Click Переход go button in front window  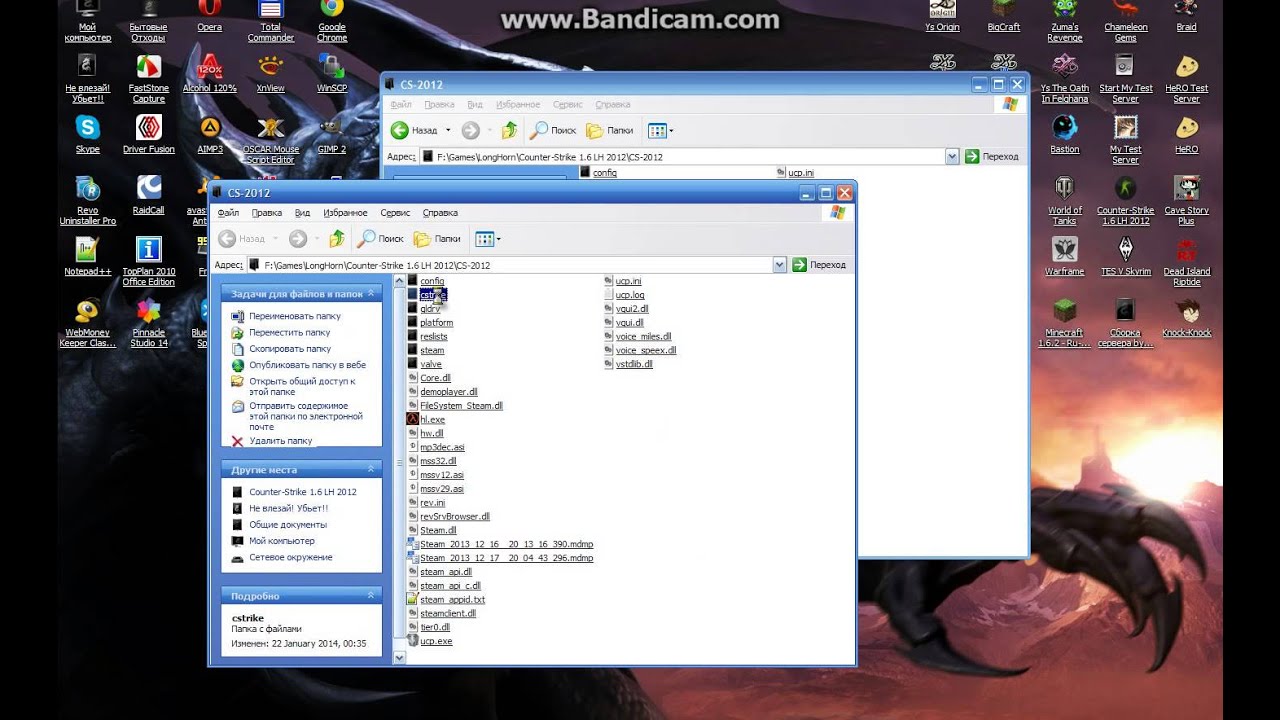click(819, 265)
